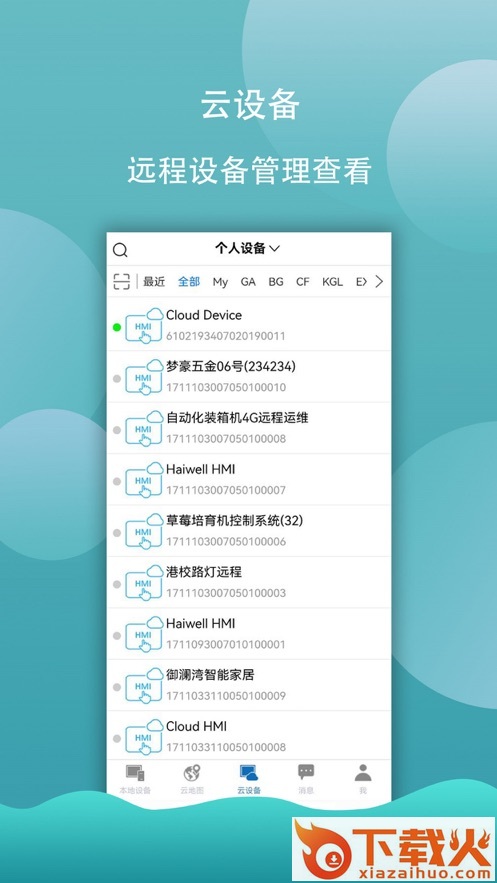Open device 港校路灯远程
Screen dimensions: 497x883
204,572
